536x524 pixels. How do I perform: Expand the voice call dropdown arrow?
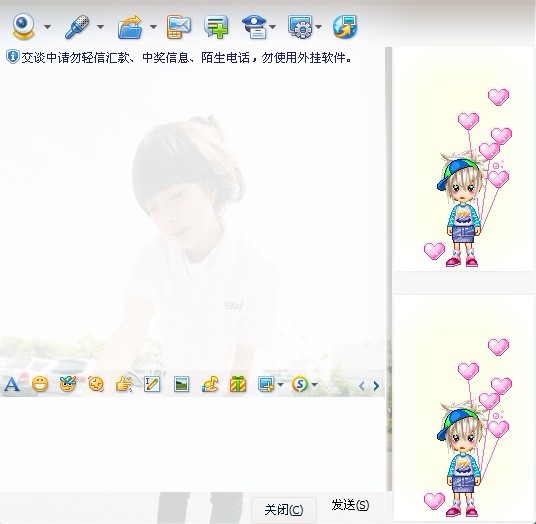coord(100,27)
